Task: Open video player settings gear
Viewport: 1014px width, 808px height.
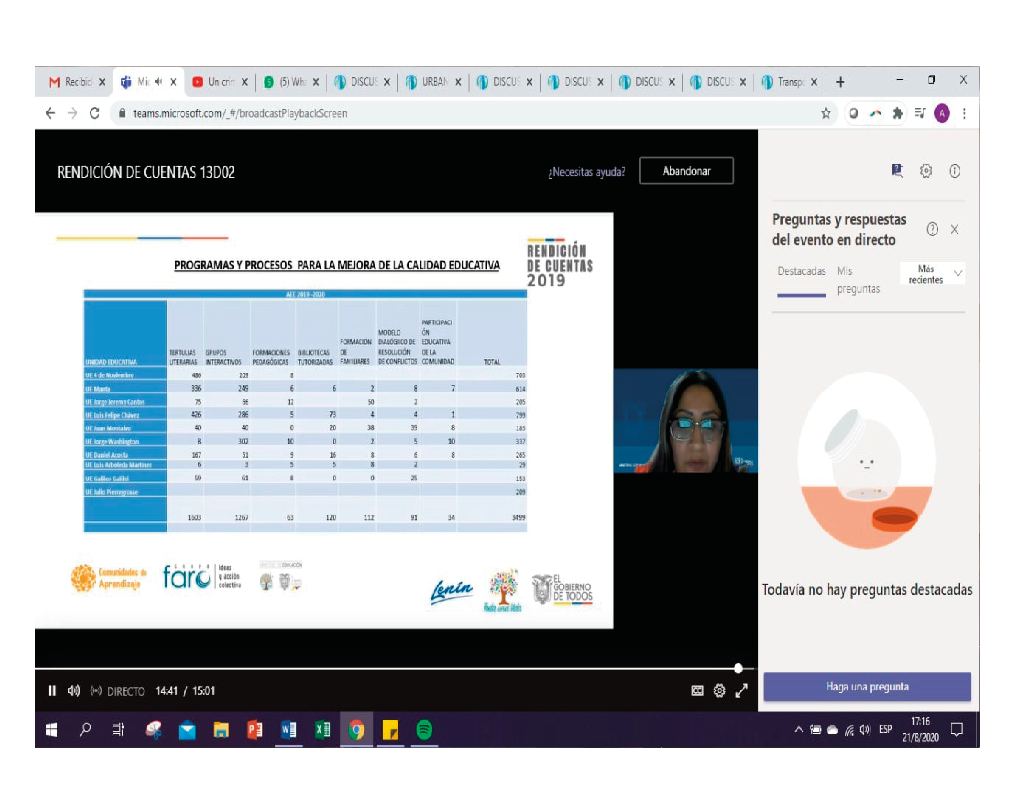Action: 719,690
